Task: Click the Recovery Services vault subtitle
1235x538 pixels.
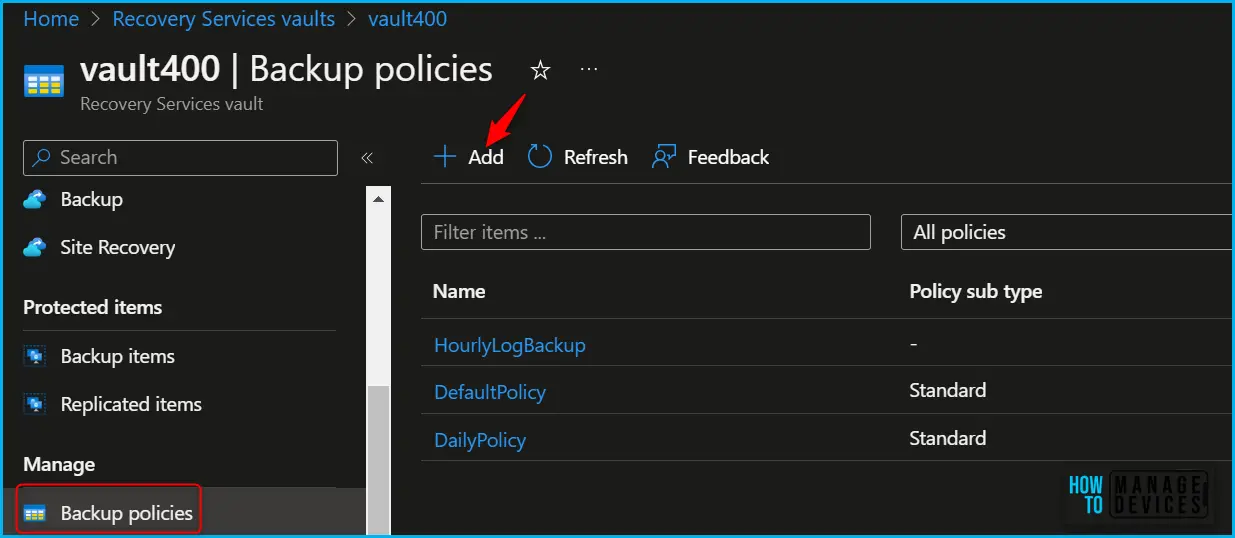Action: (x=172, y=103)
